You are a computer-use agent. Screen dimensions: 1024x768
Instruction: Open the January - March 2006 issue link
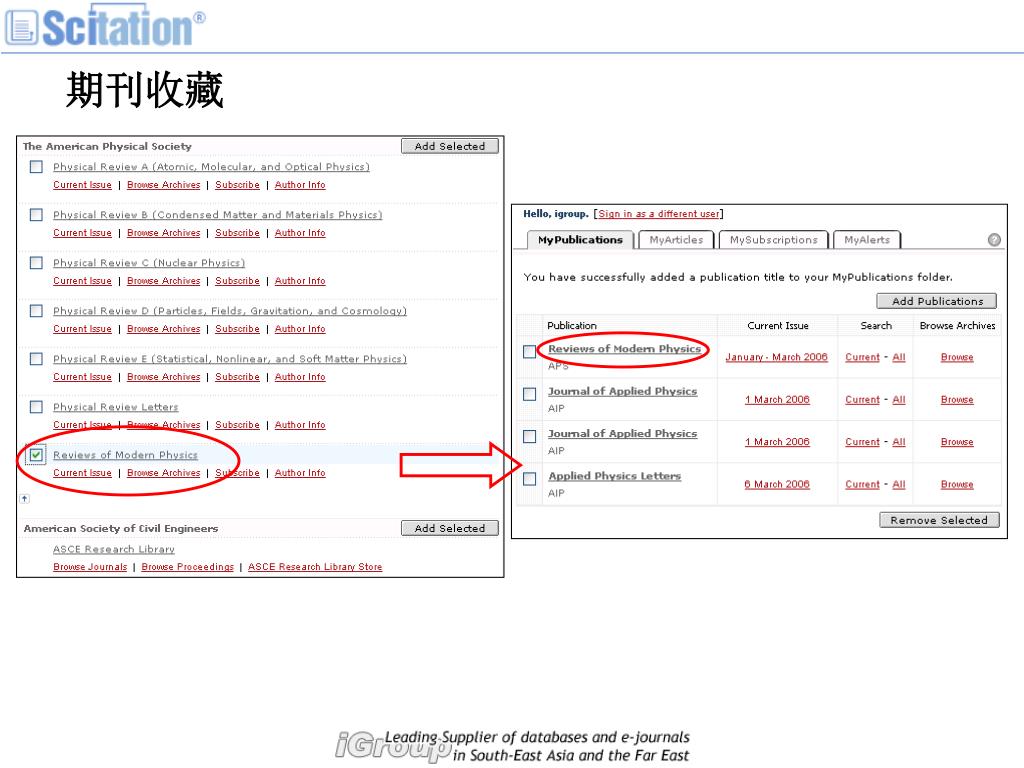(x=776, y=357)
